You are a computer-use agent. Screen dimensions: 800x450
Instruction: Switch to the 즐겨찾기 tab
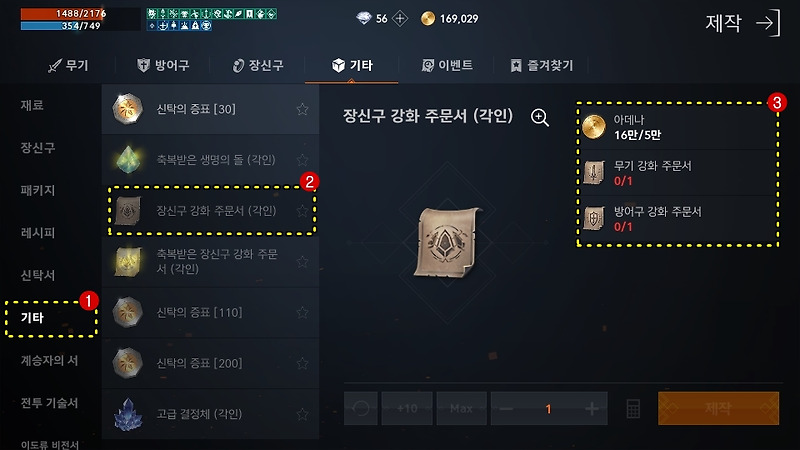pos(542,65)
